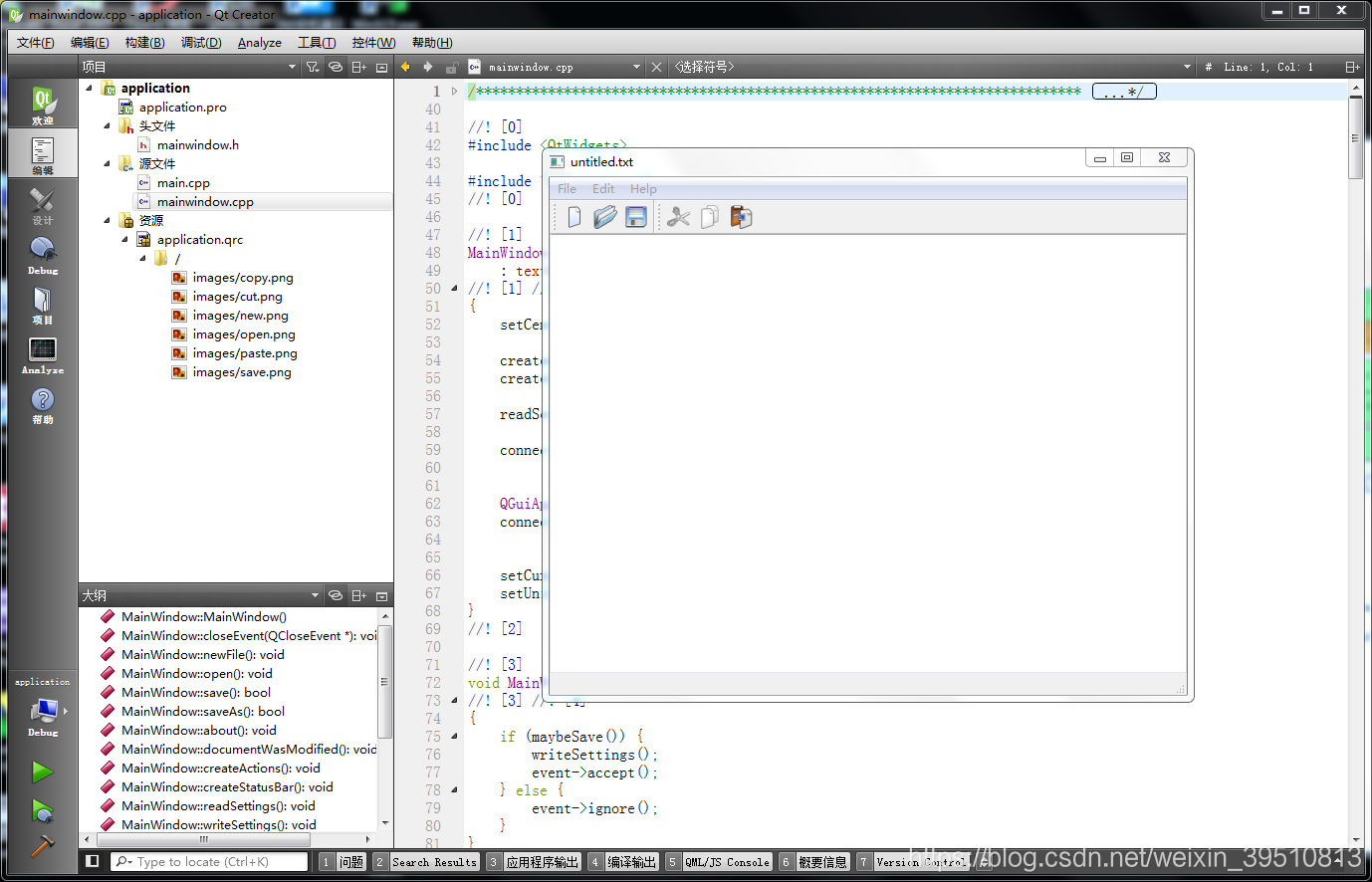The image size is (1372, 882).
Task: Open Outline panel type dropdown
Action: click(200, 595)
